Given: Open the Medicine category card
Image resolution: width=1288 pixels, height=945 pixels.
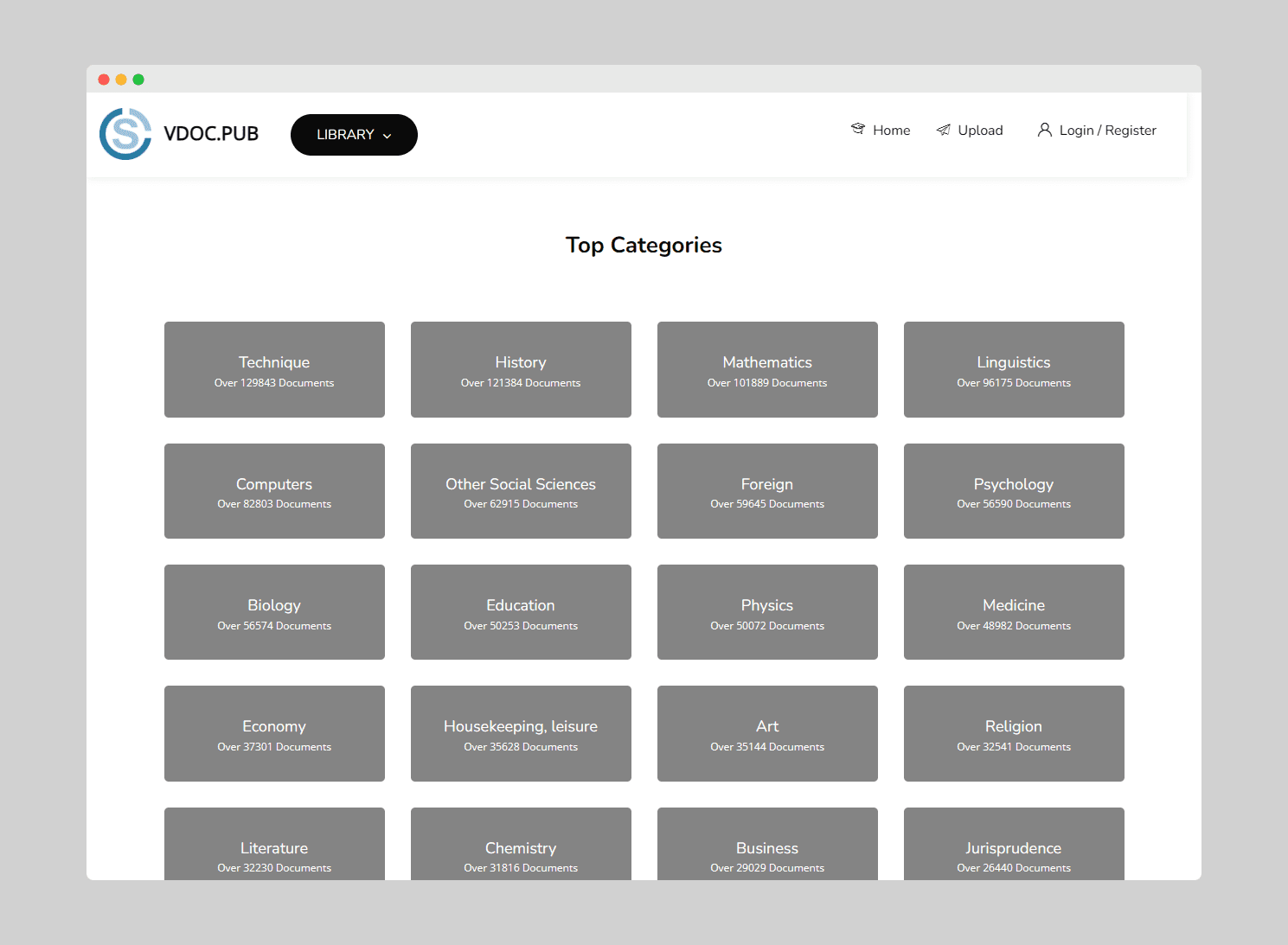Looking at the screenshot, I should tap(1014, 612).
